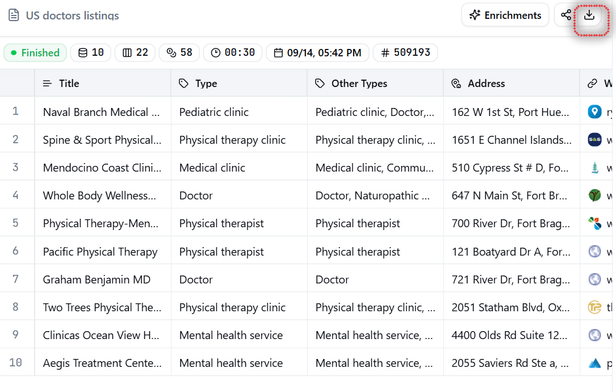616x392 pixels.
Task: Click the 121 Boatyard Dr A address
Action: 512,251
